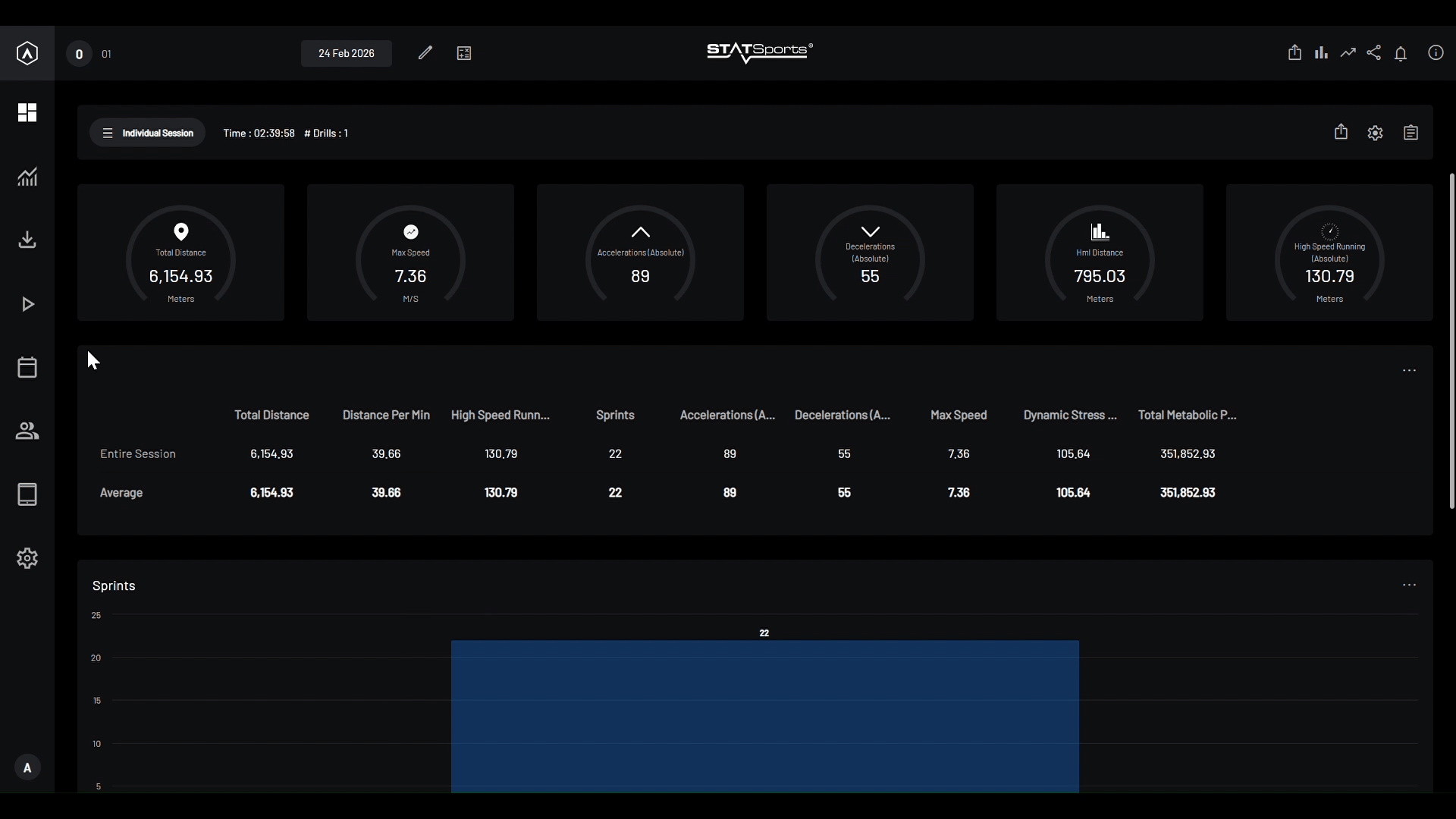Click the session panel export icon
The image size is (1456, 819).
[x=1341, y=132]
